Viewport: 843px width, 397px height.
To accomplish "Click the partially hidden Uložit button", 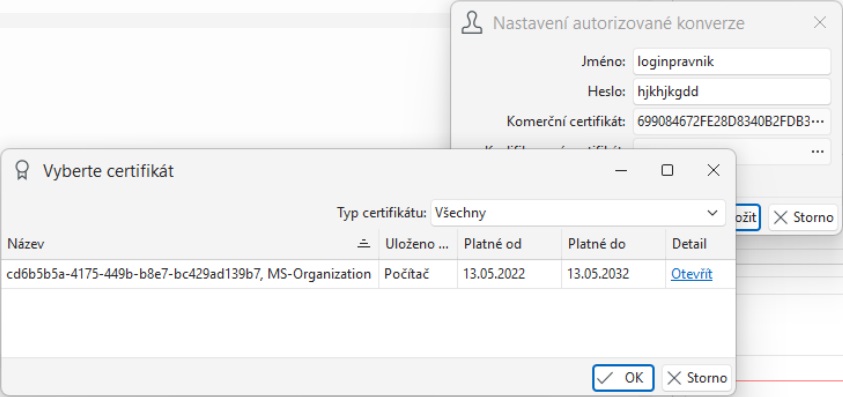I will click(747, 217).
